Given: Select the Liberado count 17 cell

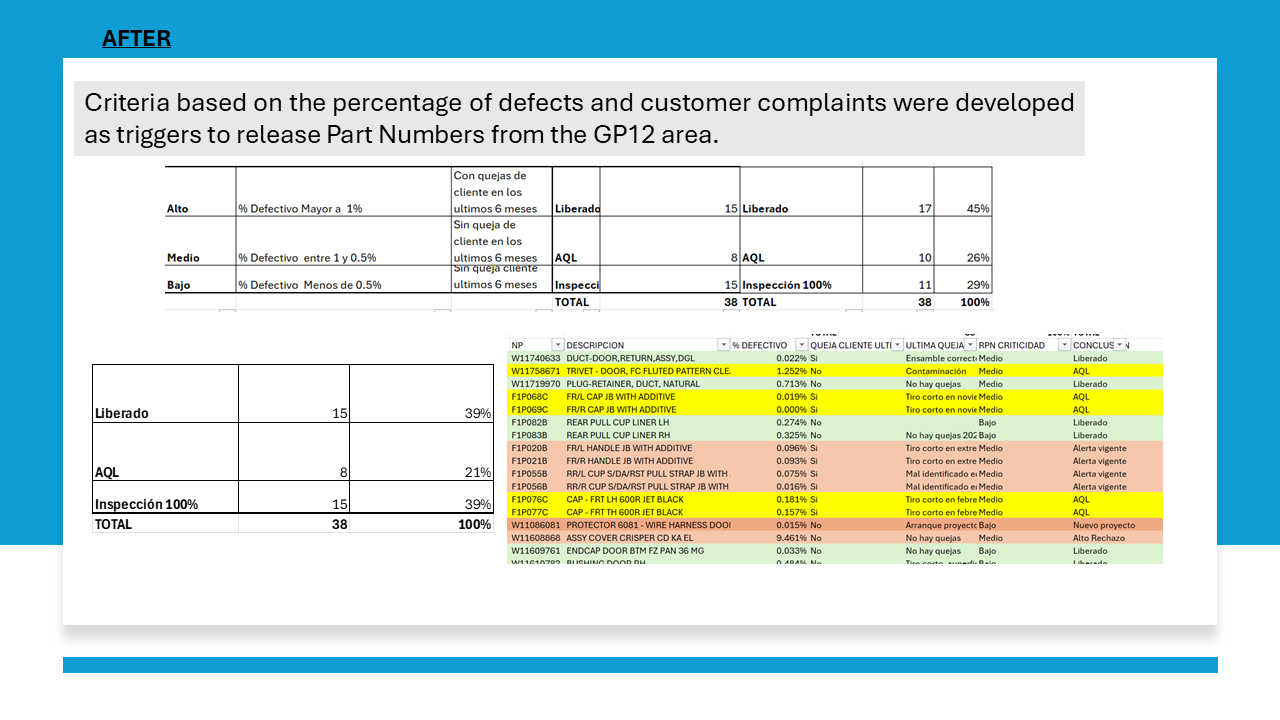Looking at the screenshot, I should pos(898,192).
